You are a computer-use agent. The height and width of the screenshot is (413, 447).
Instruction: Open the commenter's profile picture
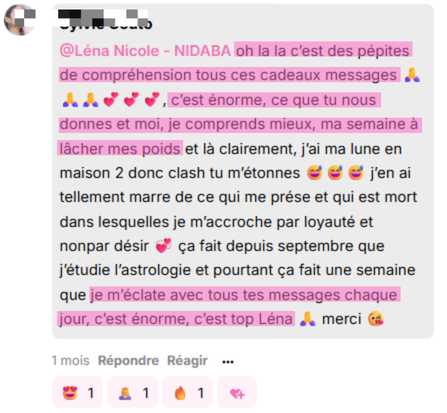point(20,20)
